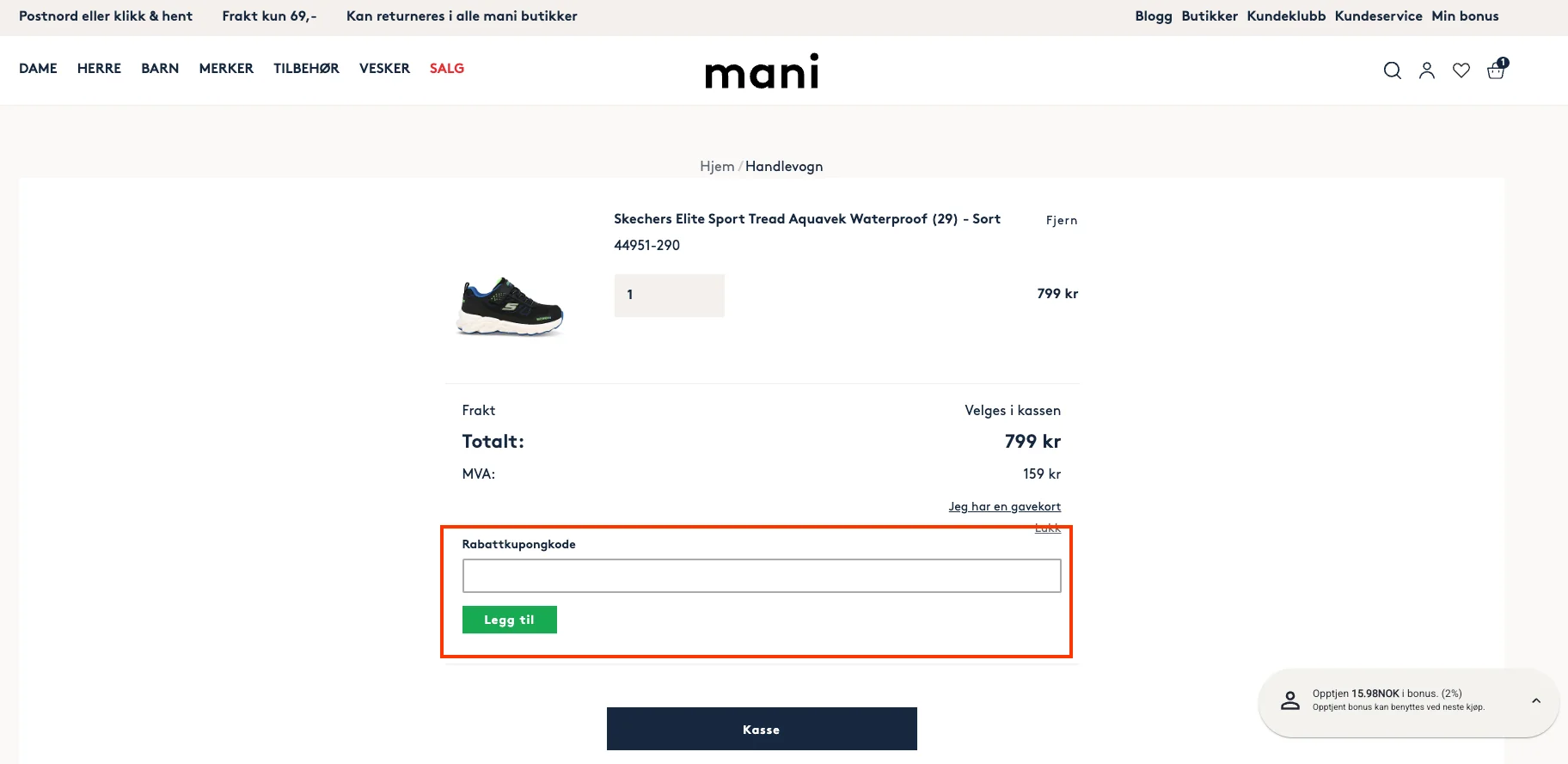The height and width of the screenshot is (764, 1568).
Task: Open the user account icon
Action: tap(1427, 70)
